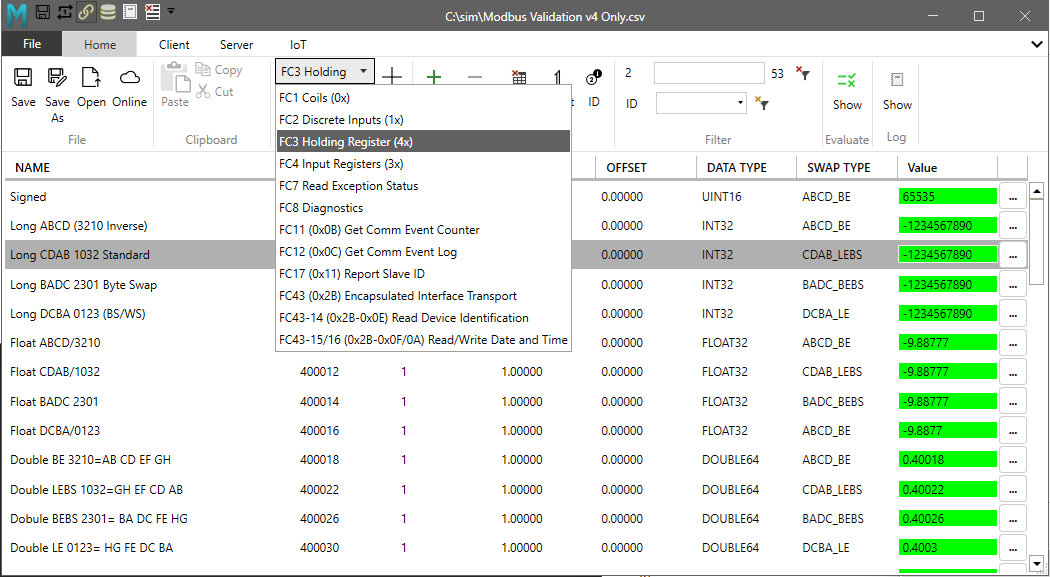
Task: Click ellipsis button for Float CDAB/1032 row
Action: (1012, 372)
